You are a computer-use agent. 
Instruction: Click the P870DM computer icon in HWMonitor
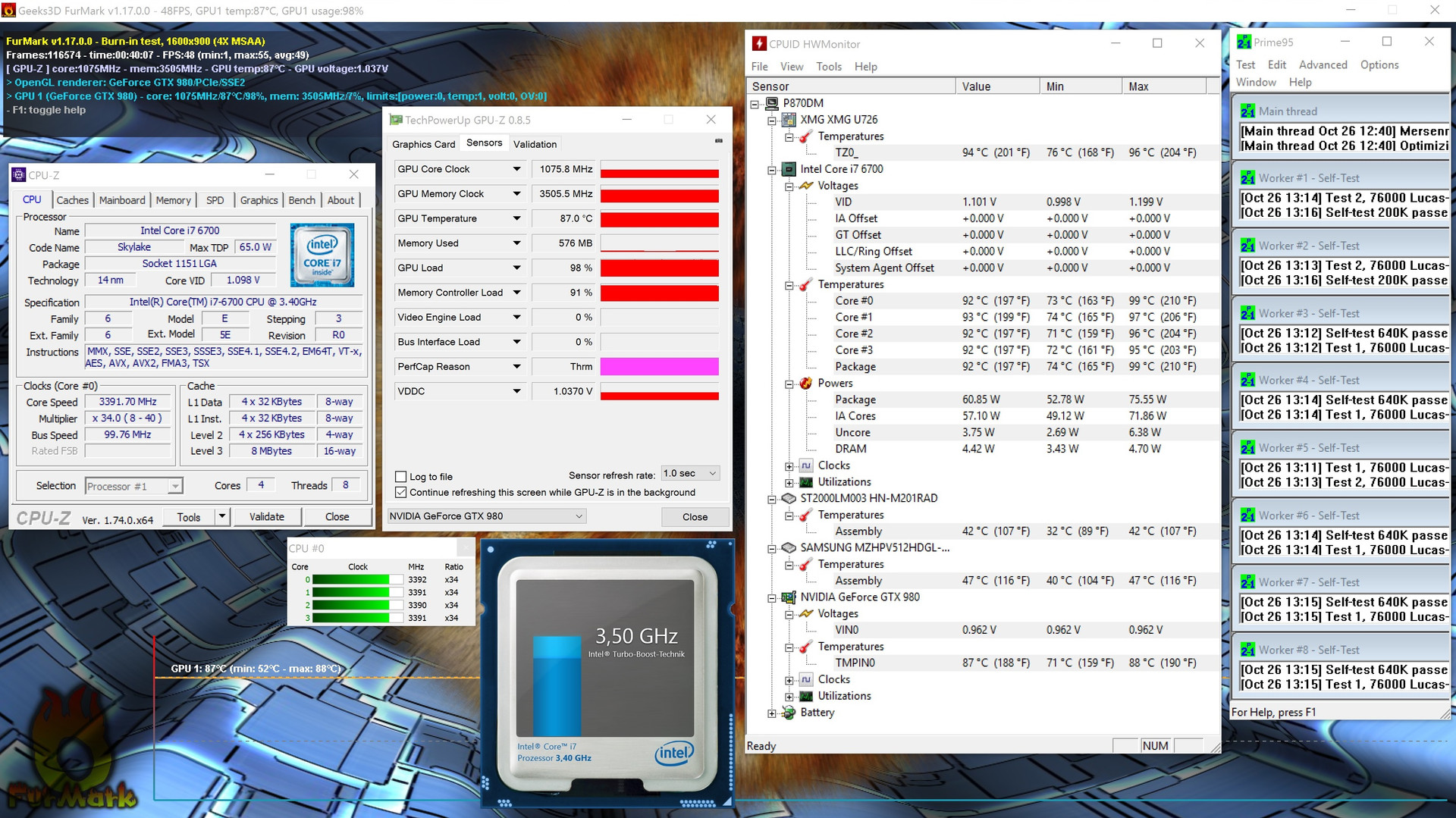click(772, 103)
